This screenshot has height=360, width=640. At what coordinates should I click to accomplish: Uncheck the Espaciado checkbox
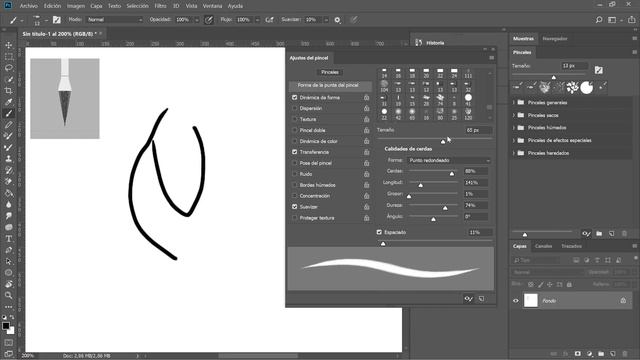point(379,232)
